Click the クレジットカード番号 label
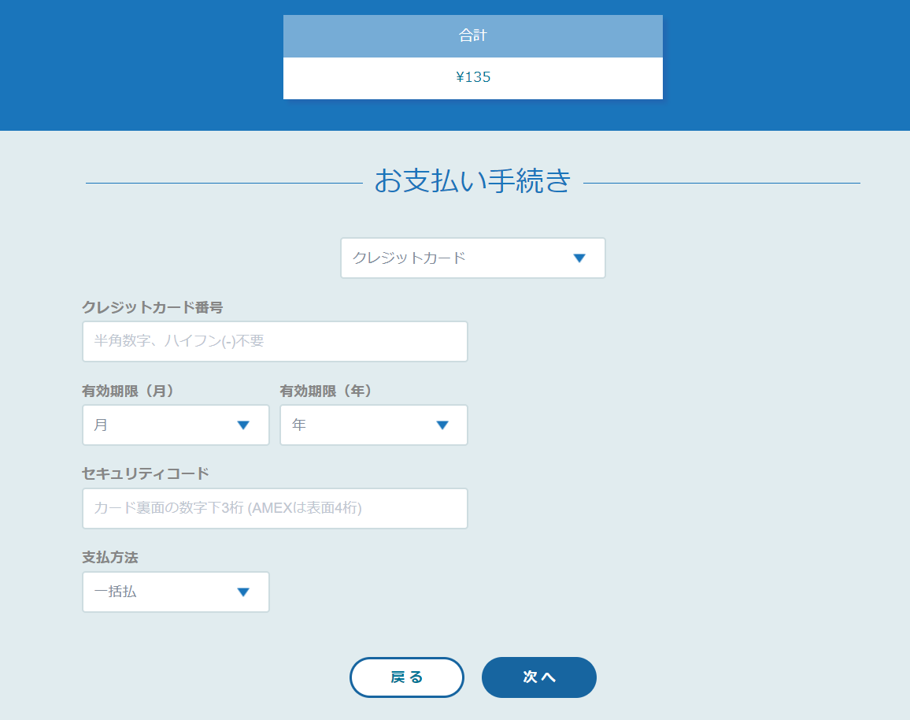The image size is (910, 720). point(153,307)
